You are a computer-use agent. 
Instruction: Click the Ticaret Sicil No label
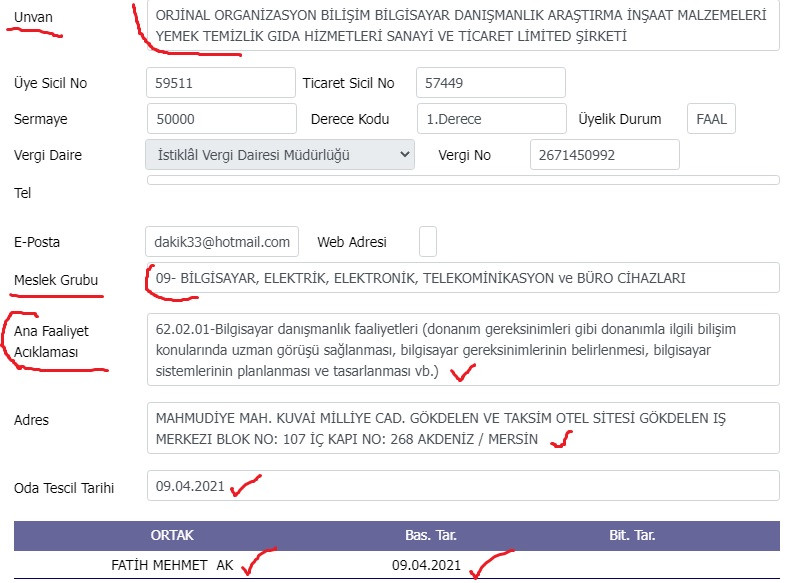pyautogui.click(x=348, y=83)
